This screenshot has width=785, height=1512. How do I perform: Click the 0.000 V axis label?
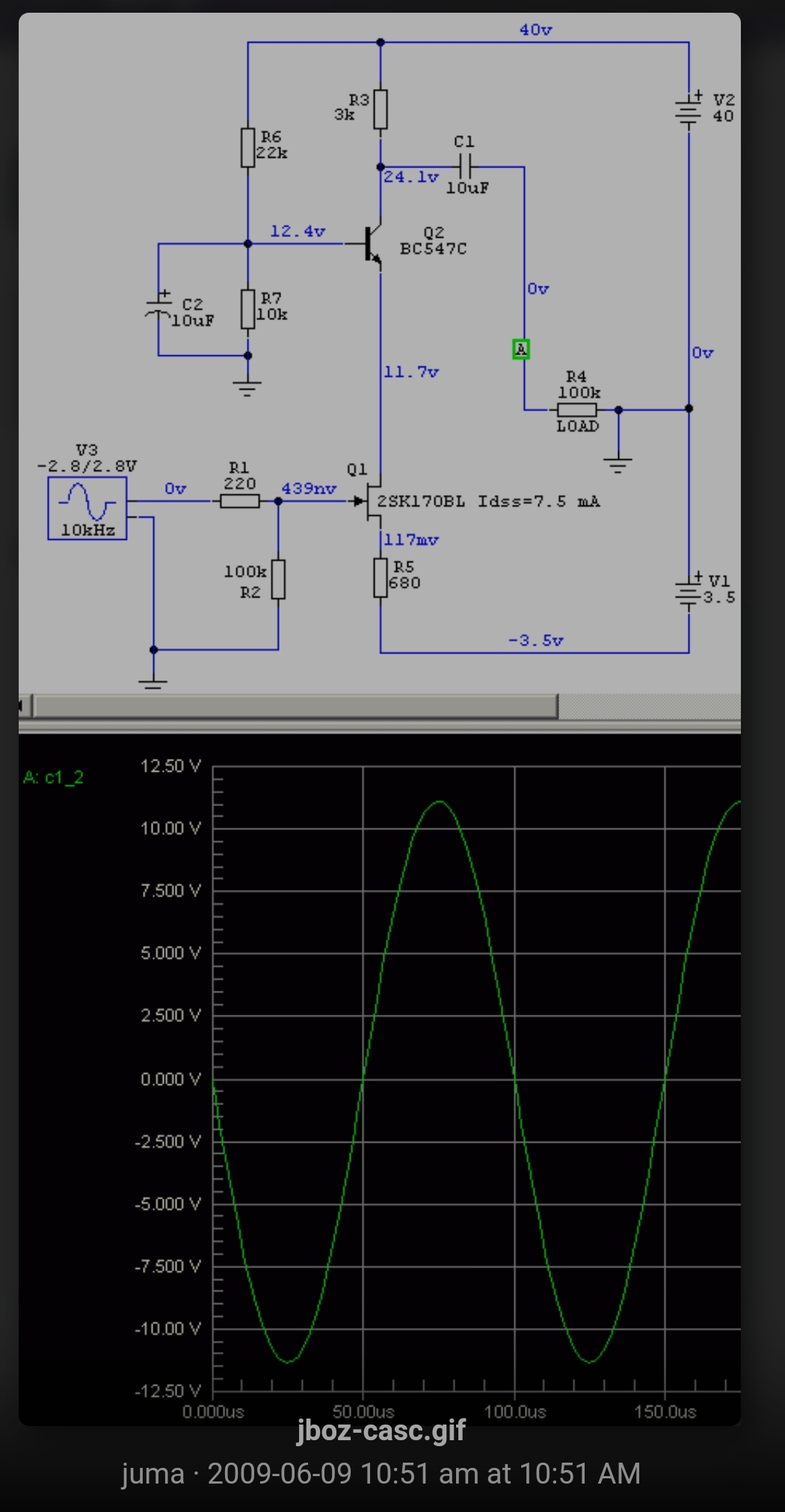[x=171, y=1079]
